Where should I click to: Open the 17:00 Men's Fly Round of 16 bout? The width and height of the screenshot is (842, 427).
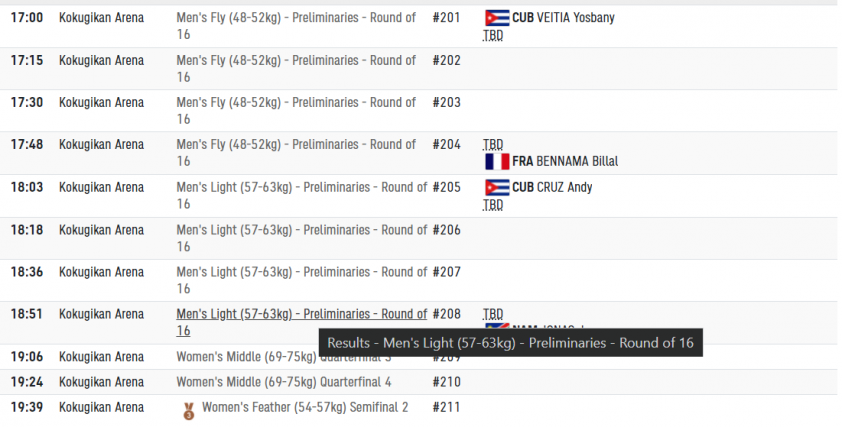(x=296, y=26)
